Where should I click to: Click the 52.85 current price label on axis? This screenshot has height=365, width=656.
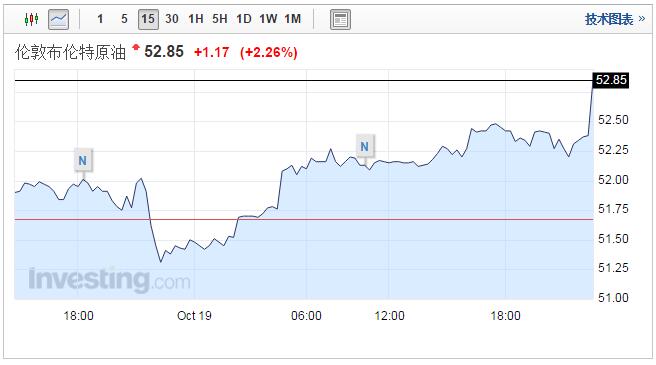click(x=611, y=80)
